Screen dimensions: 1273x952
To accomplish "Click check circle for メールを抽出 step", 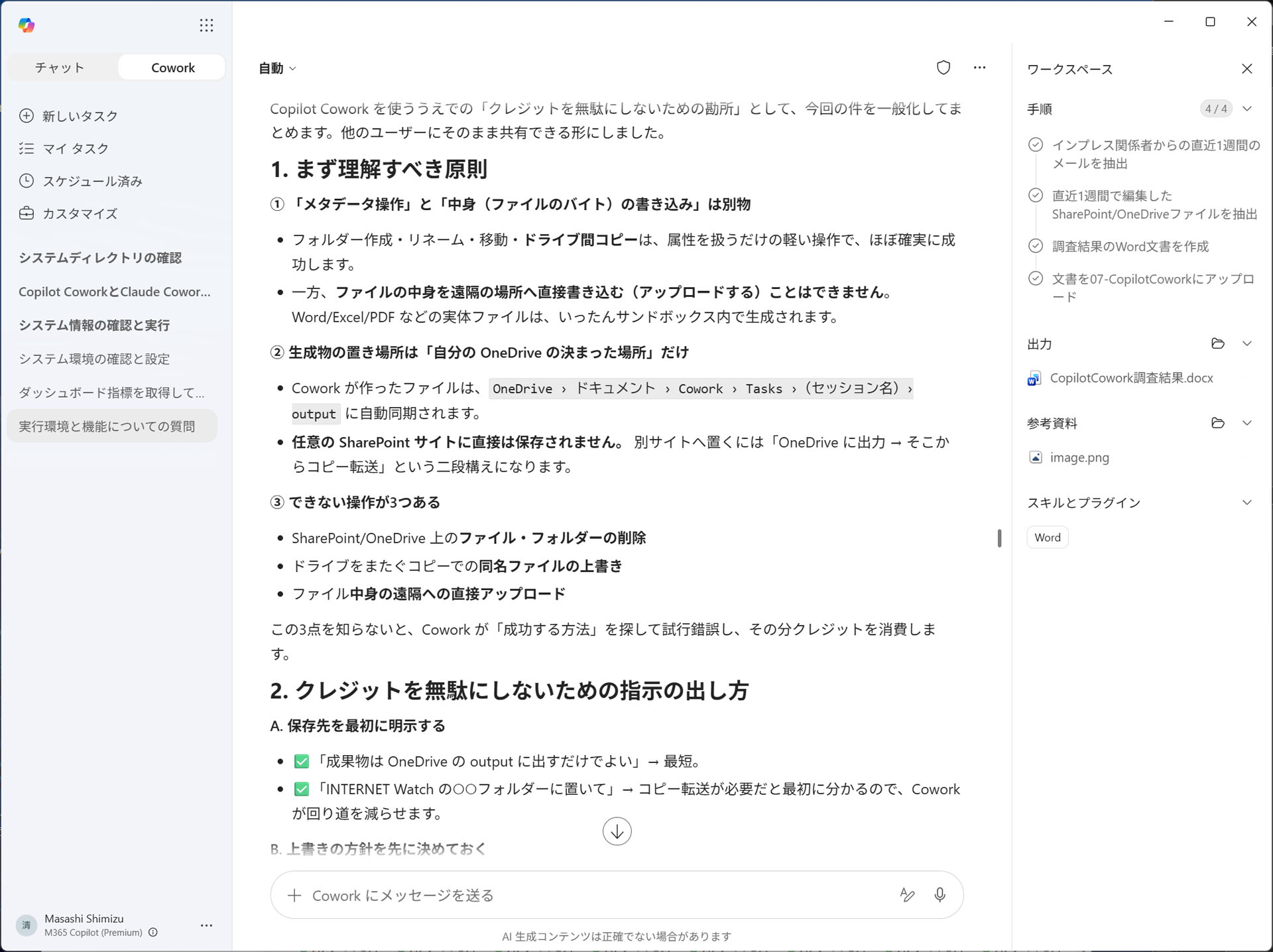I will (1035, 145).
